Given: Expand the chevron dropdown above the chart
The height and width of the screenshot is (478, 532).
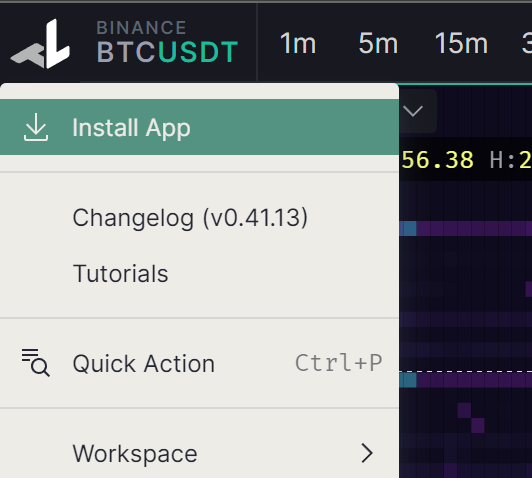Looking at the screenshot, I should point(413,111).
